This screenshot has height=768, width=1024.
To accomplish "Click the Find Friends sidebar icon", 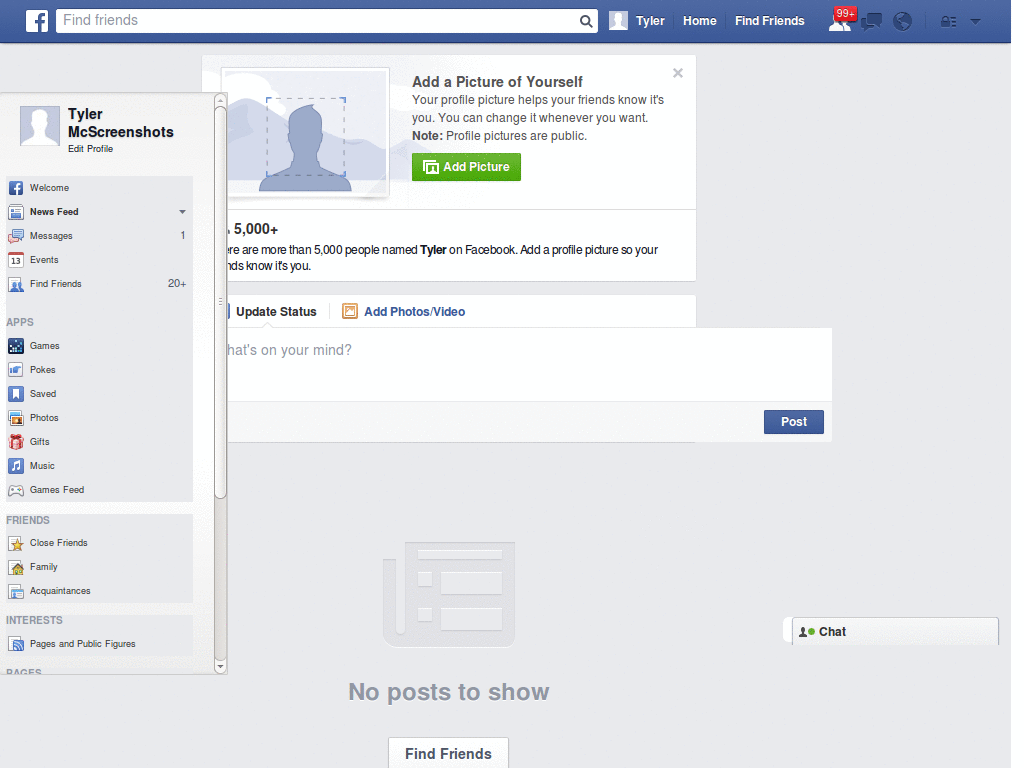I will (x=16, y=284).
